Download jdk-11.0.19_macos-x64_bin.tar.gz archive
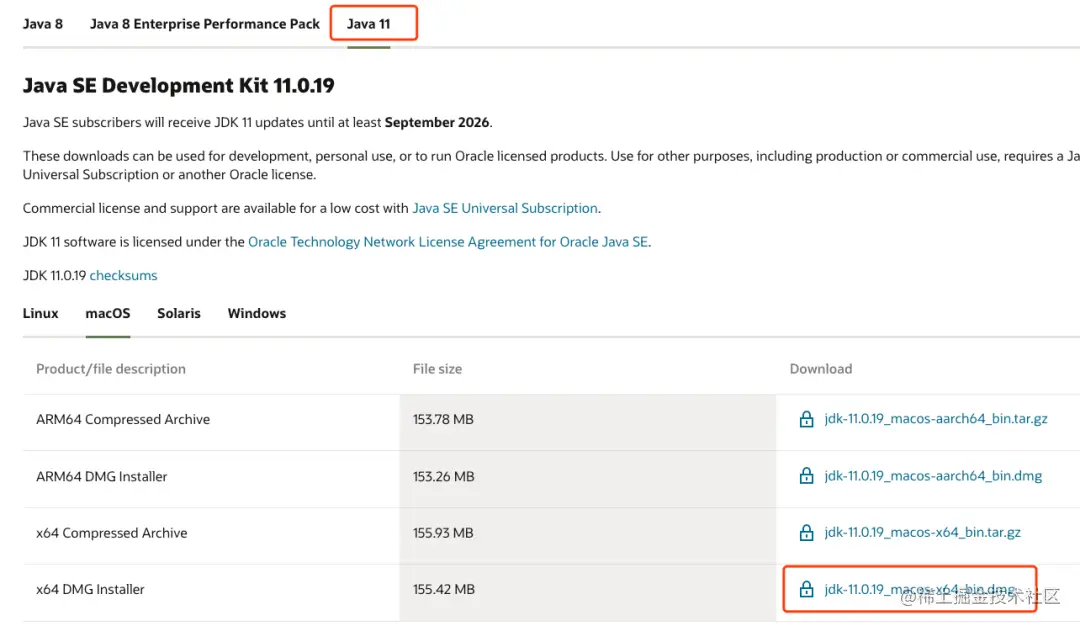Image resolution: width=1080 pixels, height=626 pixels. click(x=922, y=533)
